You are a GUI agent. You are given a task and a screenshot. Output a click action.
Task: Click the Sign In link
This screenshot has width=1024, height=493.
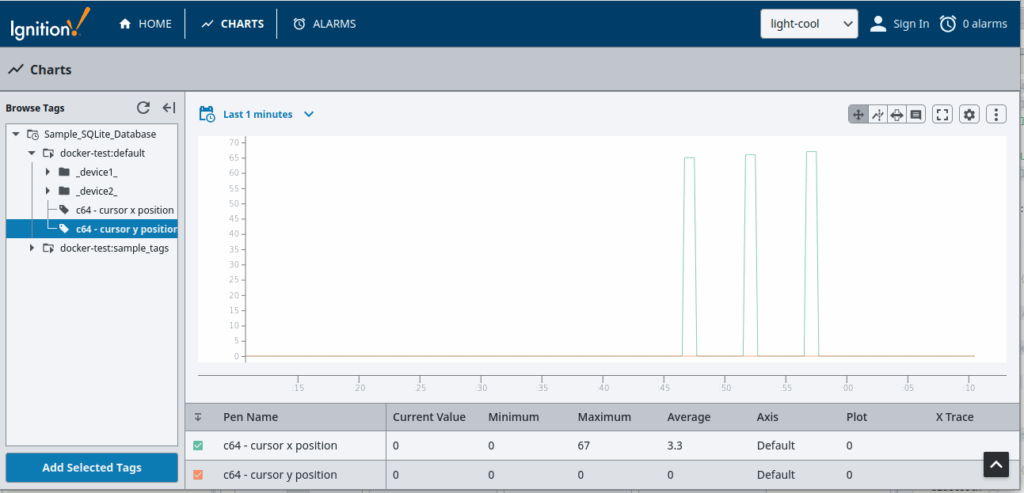(x=899, y=24)
